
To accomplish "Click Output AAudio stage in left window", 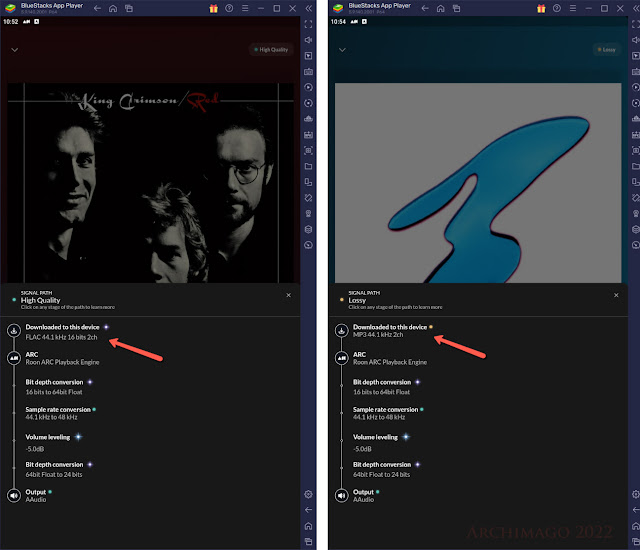I will 38,495.
